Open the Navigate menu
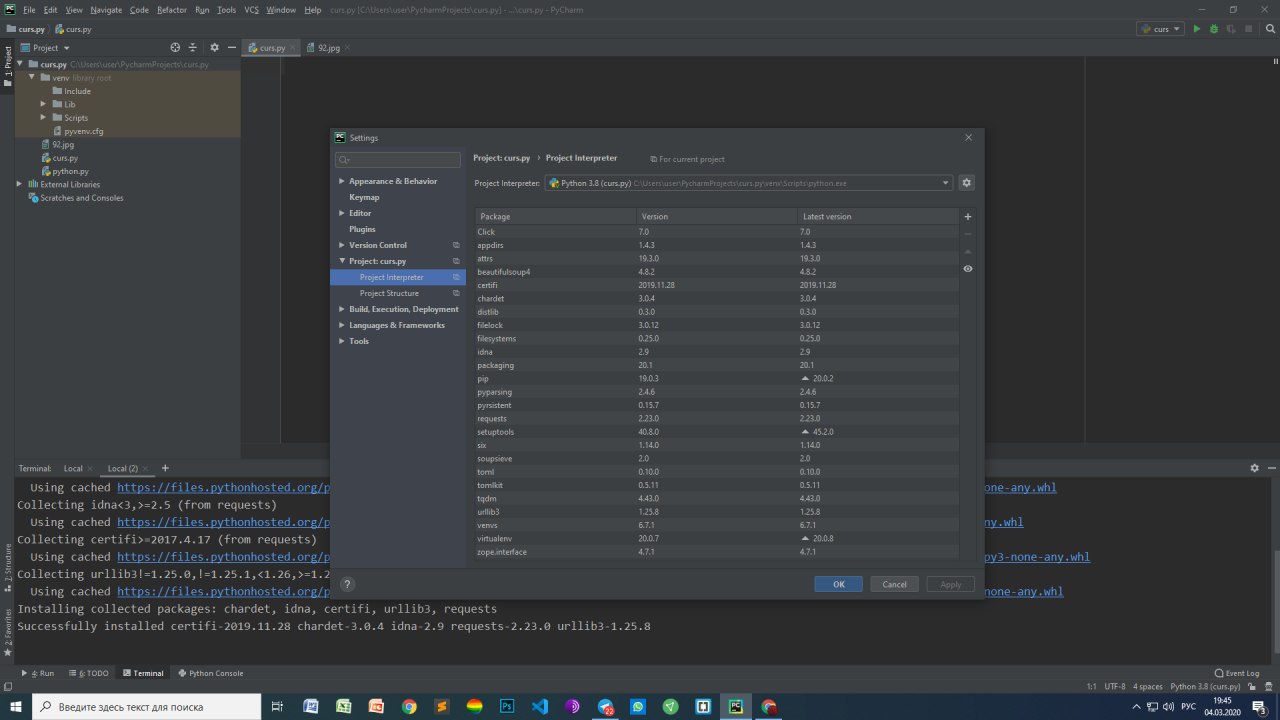 (106, 9)
